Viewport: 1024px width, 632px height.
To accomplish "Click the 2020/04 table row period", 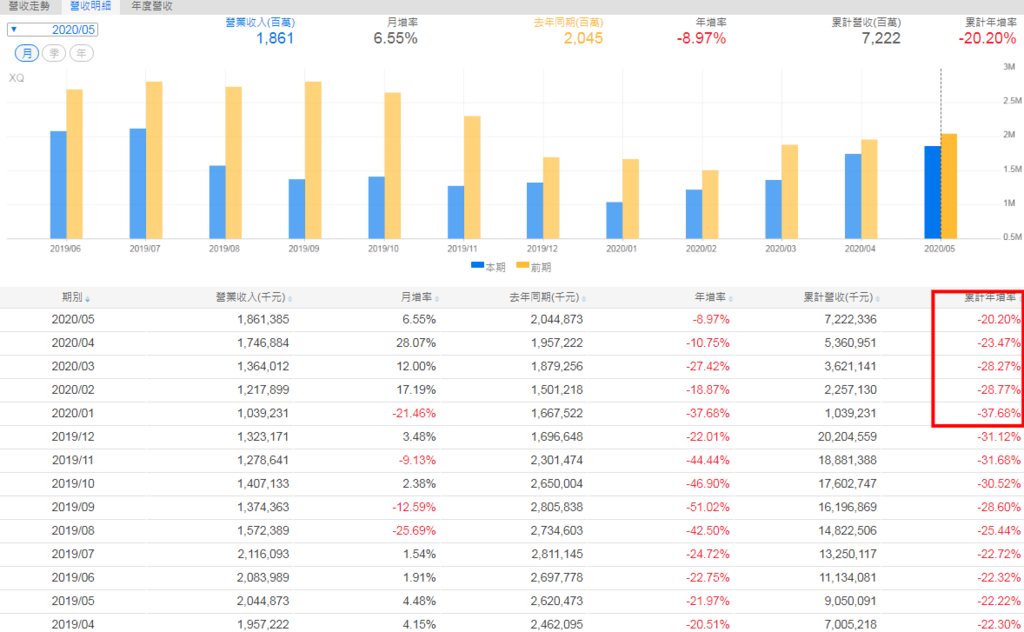I will click(73, 343).
